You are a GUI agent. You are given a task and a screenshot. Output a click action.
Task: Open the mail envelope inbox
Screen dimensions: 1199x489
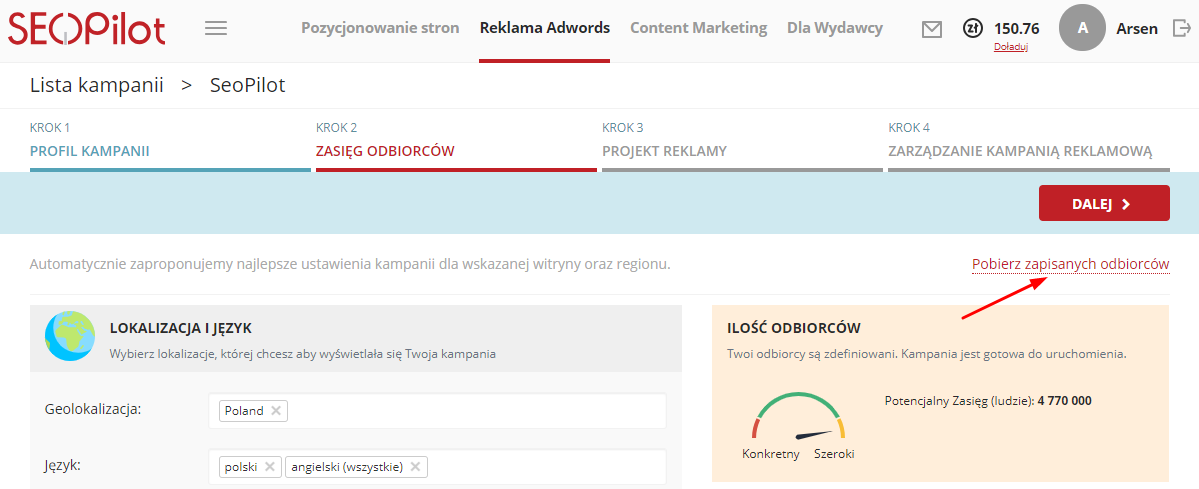tap(932, 29)
